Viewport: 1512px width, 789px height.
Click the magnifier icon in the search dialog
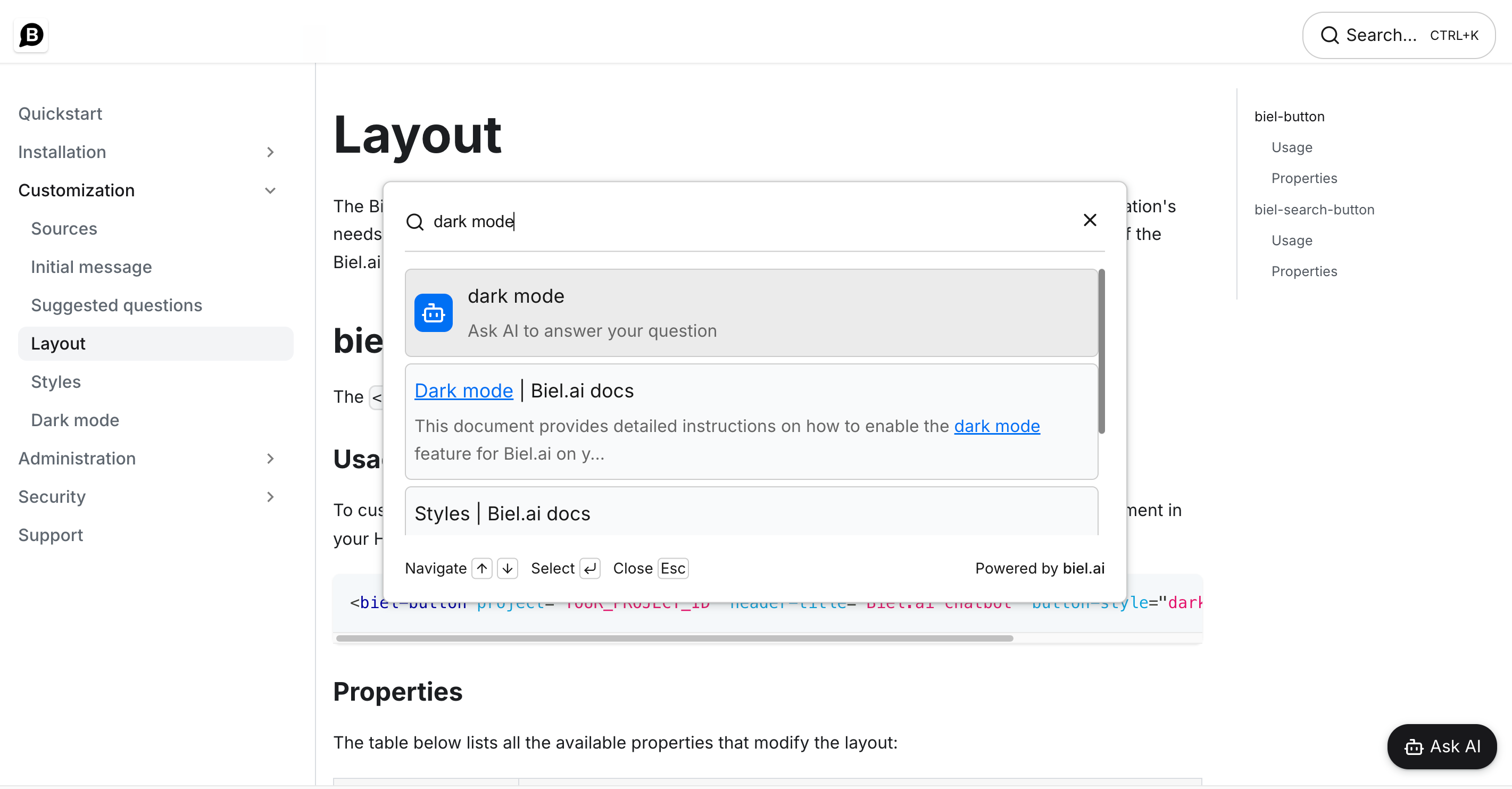click(x=415, y=222)
